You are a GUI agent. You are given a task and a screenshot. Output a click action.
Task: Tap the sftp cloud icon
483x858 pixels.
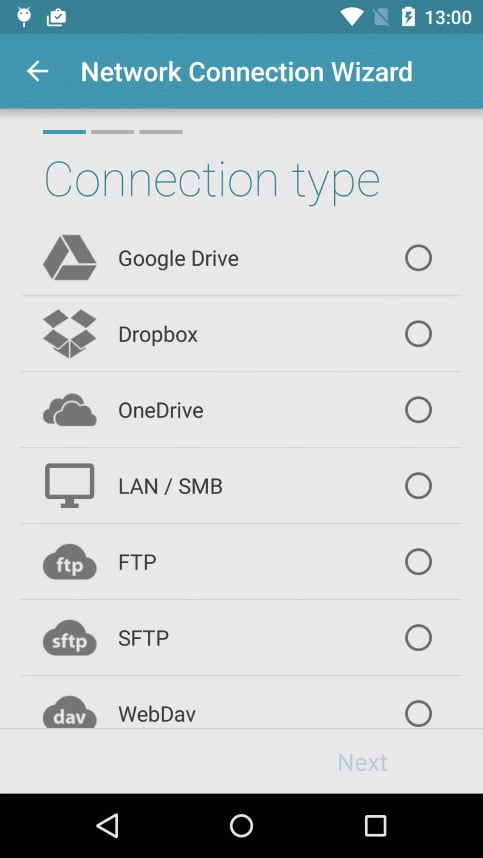(x=70, y=638)
